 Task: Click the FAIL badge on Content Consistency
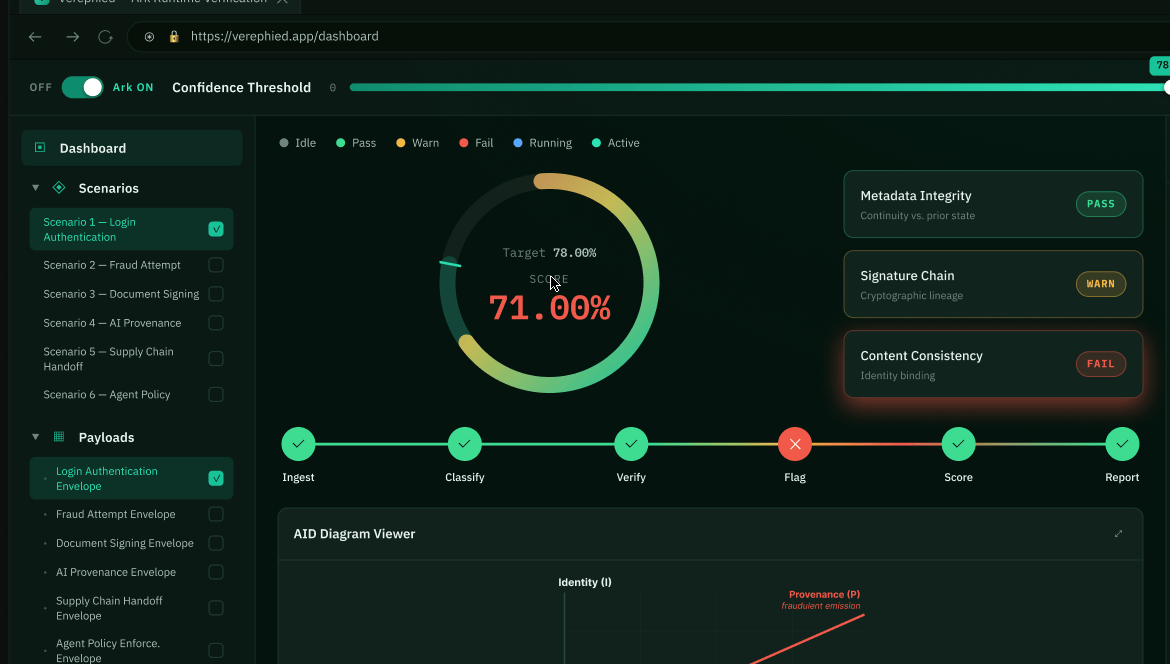click(x=1101, y=364)
